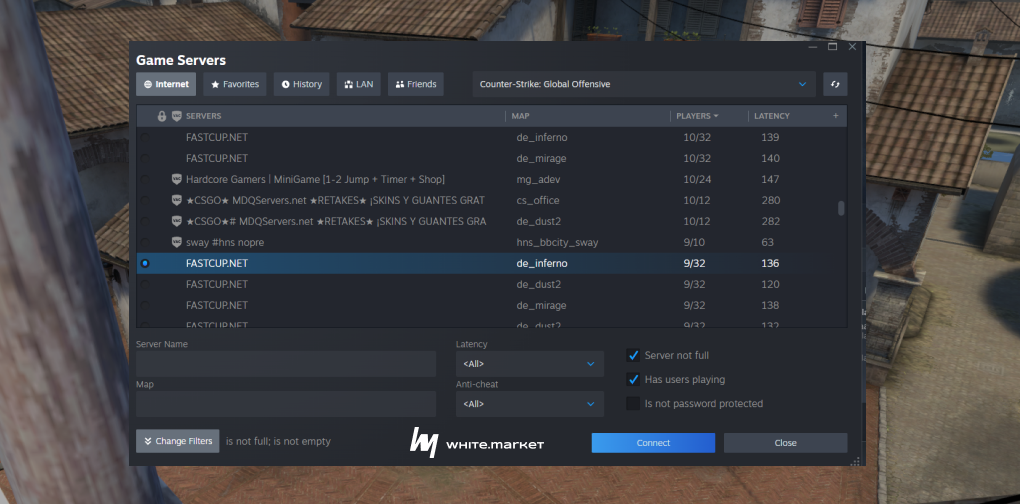The image size is (1020, 504).
Task: Close the Game Servers window
Action: [852, 47]
